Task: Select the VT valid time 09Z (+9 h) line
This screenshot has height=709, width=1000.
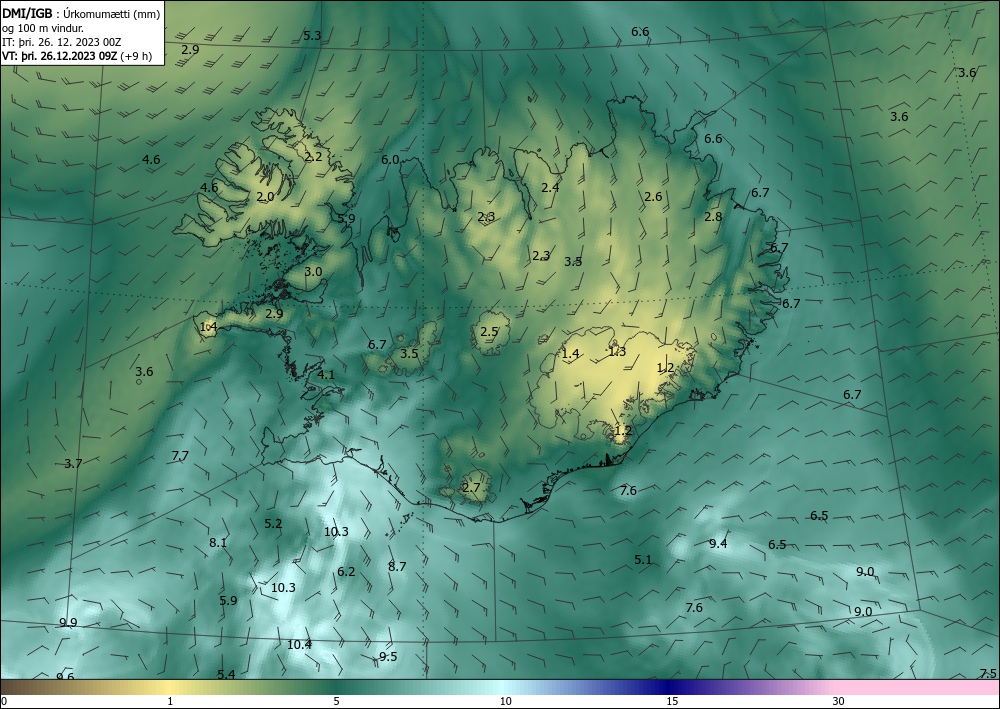Action: [77, 55]
